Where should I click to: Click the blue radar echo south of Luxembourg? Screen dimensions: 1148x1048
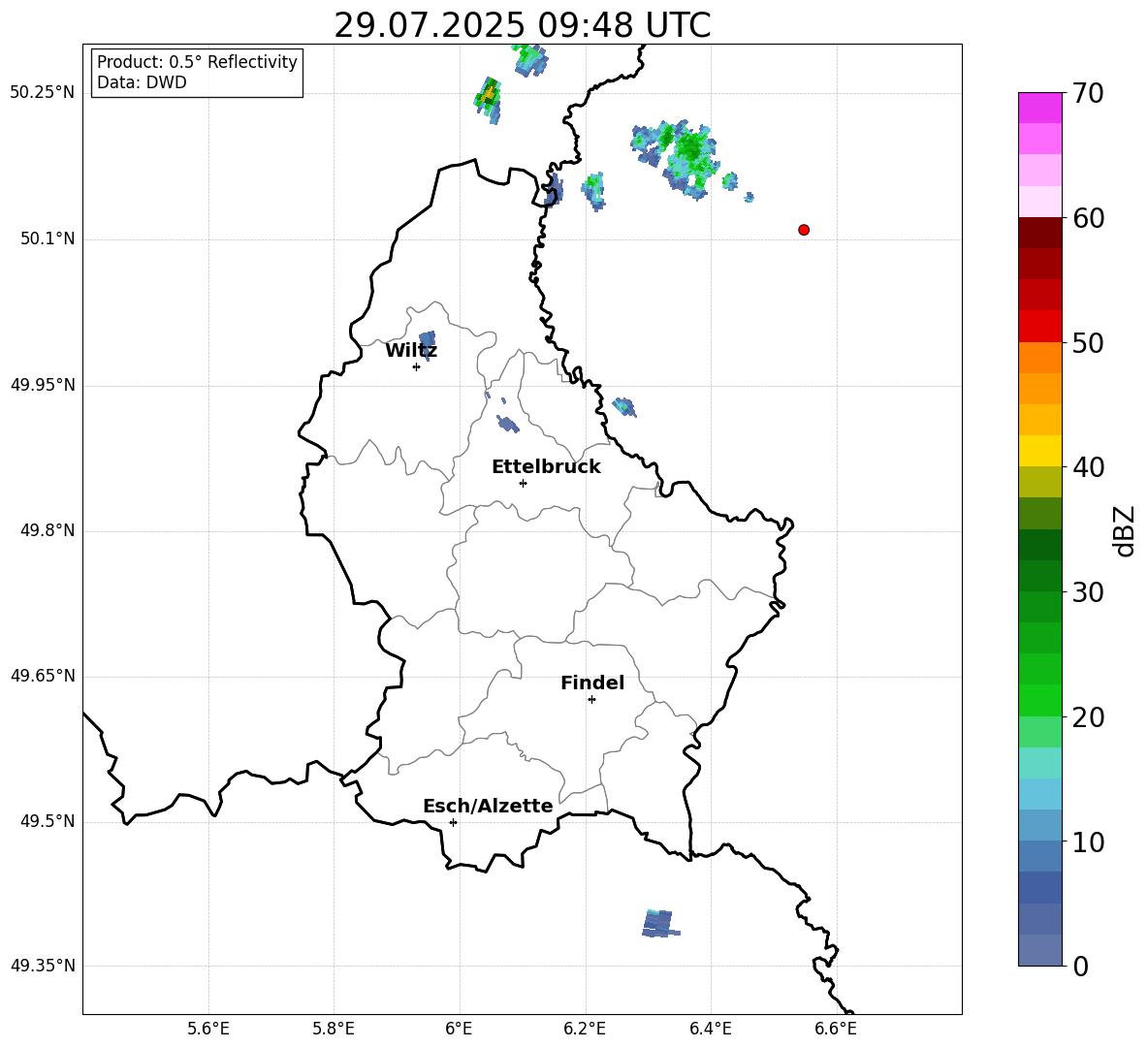click(x=660, y=924)
